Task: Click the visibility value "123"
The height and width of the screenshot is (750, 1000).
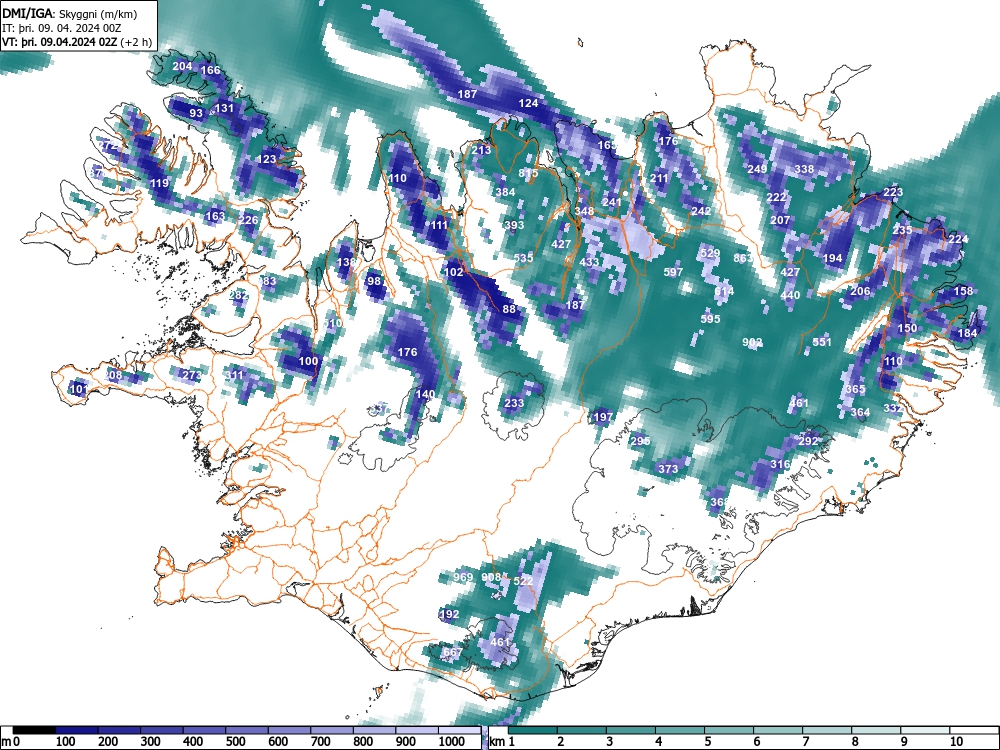Action: click(268, 159)
